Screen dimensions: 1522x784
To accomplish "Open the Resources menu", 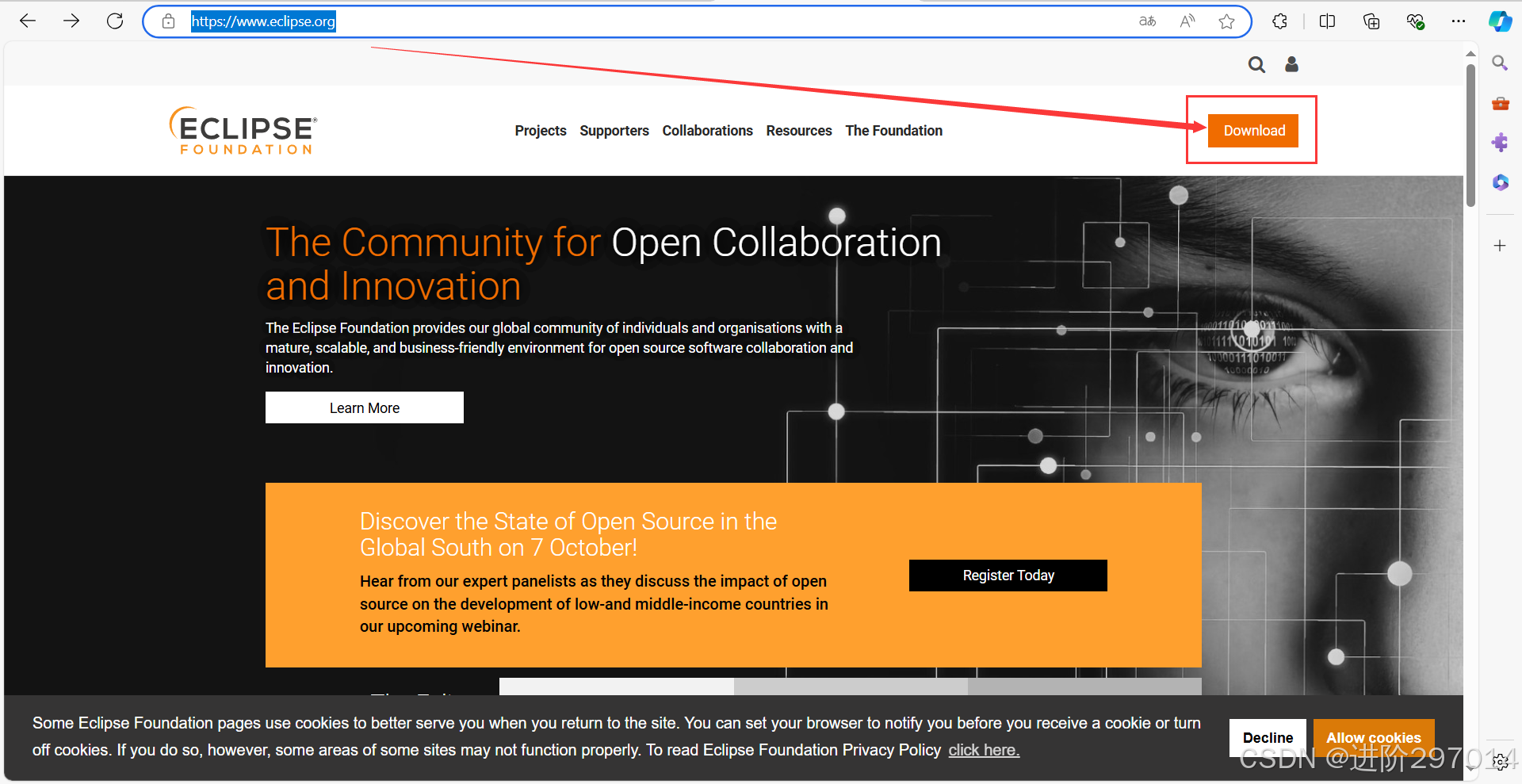I will [x=799, y=131].
